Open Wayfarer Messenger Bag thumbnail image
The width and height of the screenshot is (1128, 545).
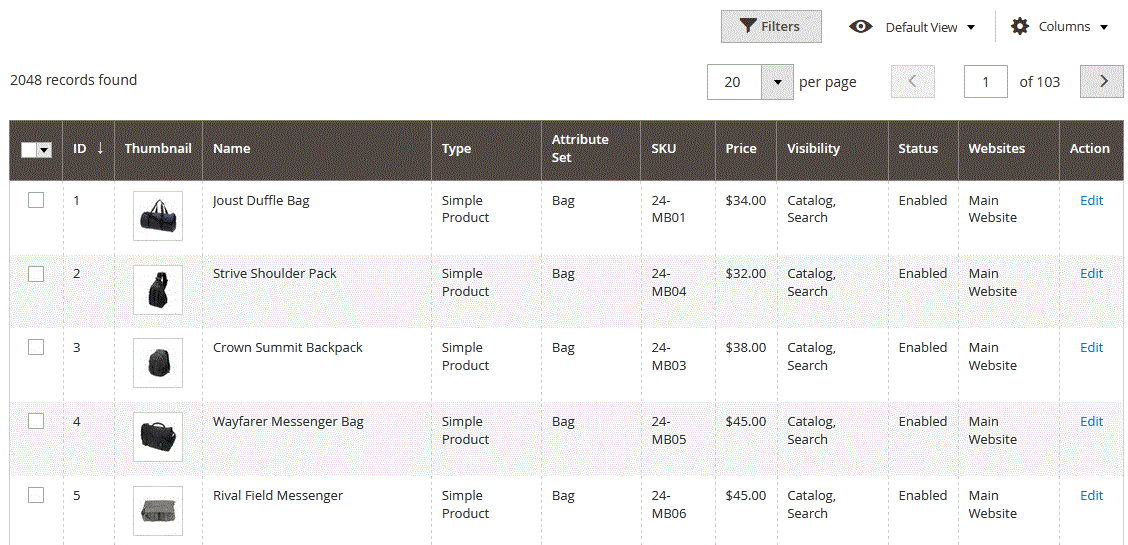(x=158, y=437)
